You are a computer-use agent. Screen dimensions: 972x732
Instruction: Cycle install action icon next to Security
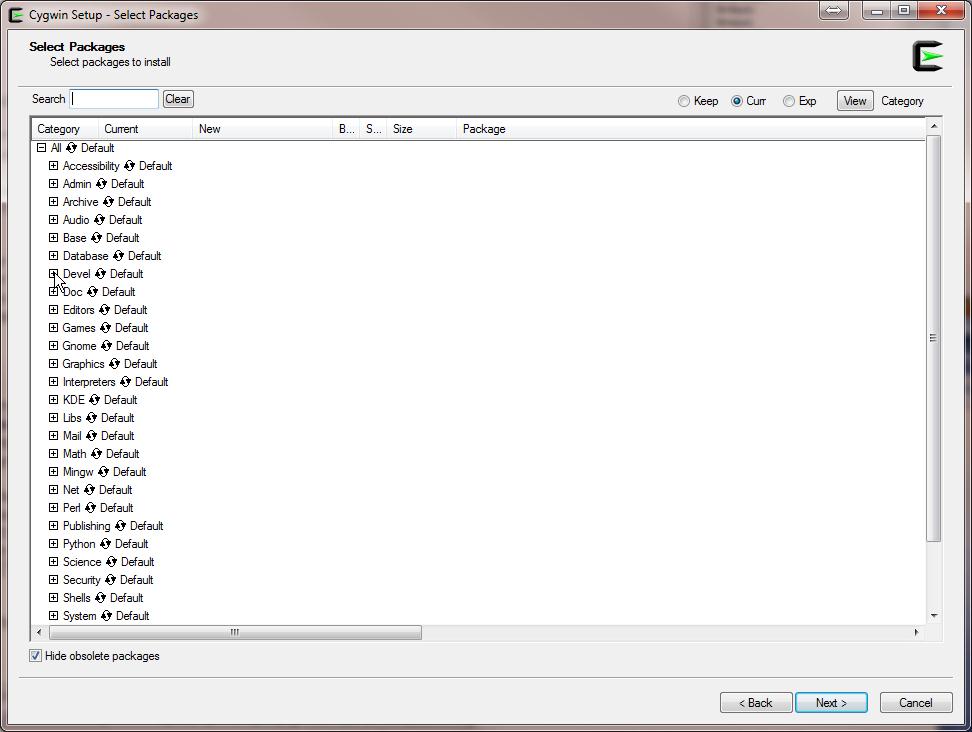pyautogui.click(x=110, y=580)
